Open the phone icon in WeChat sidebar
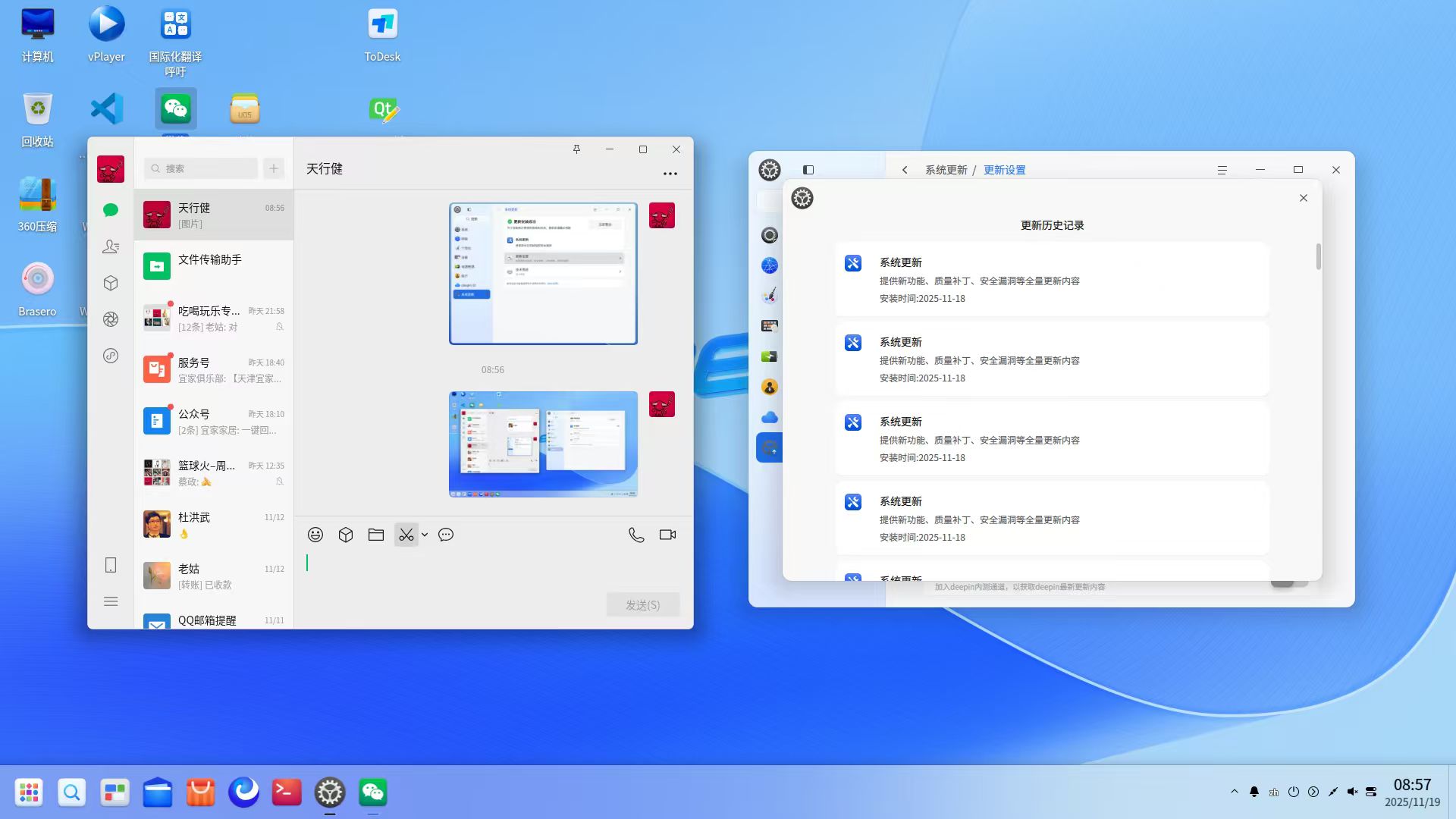This screenshot has width=1456, height=819. [111, 565]
